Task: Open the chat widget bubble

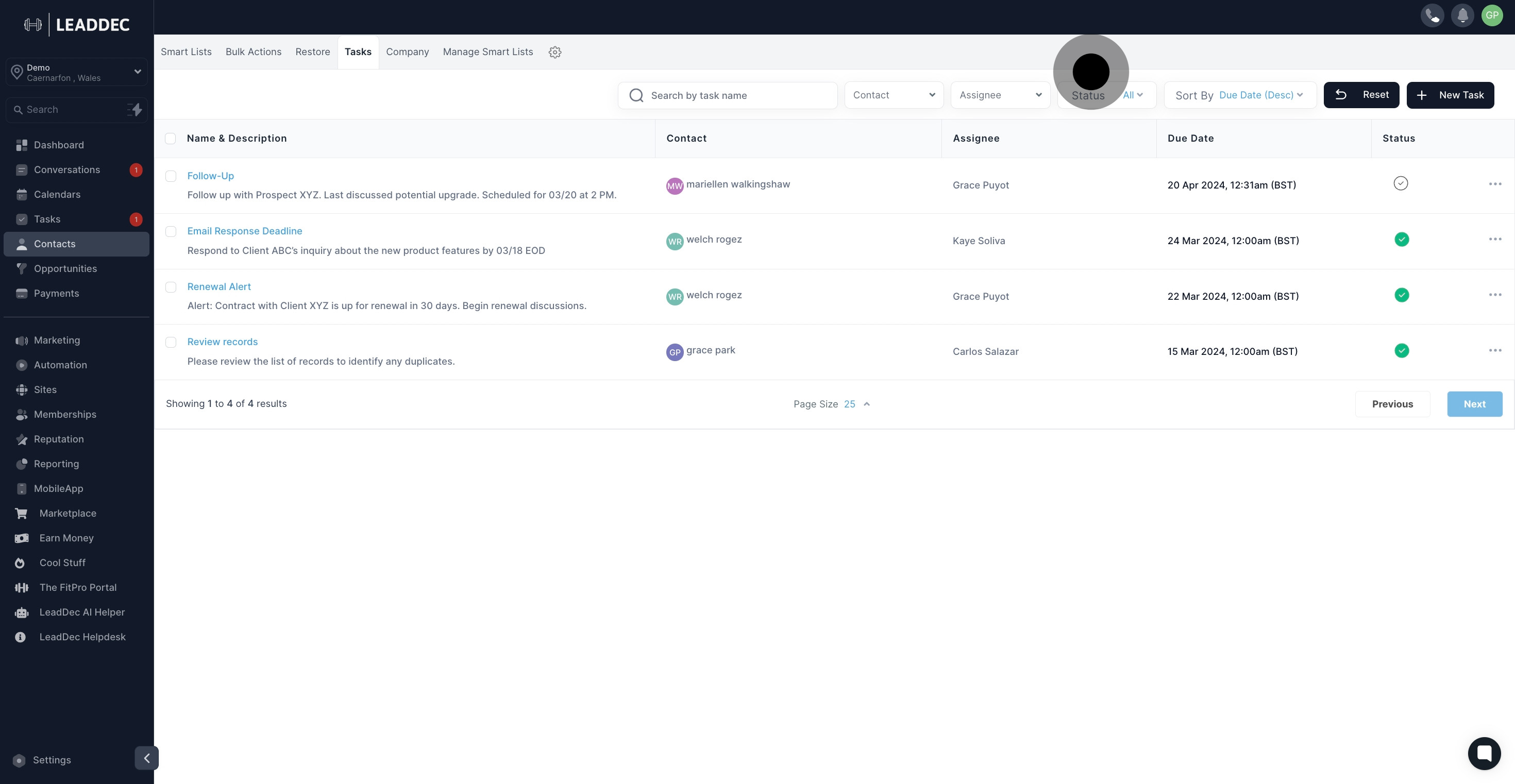Action: pyautogui.click(x=1484, y=753)
